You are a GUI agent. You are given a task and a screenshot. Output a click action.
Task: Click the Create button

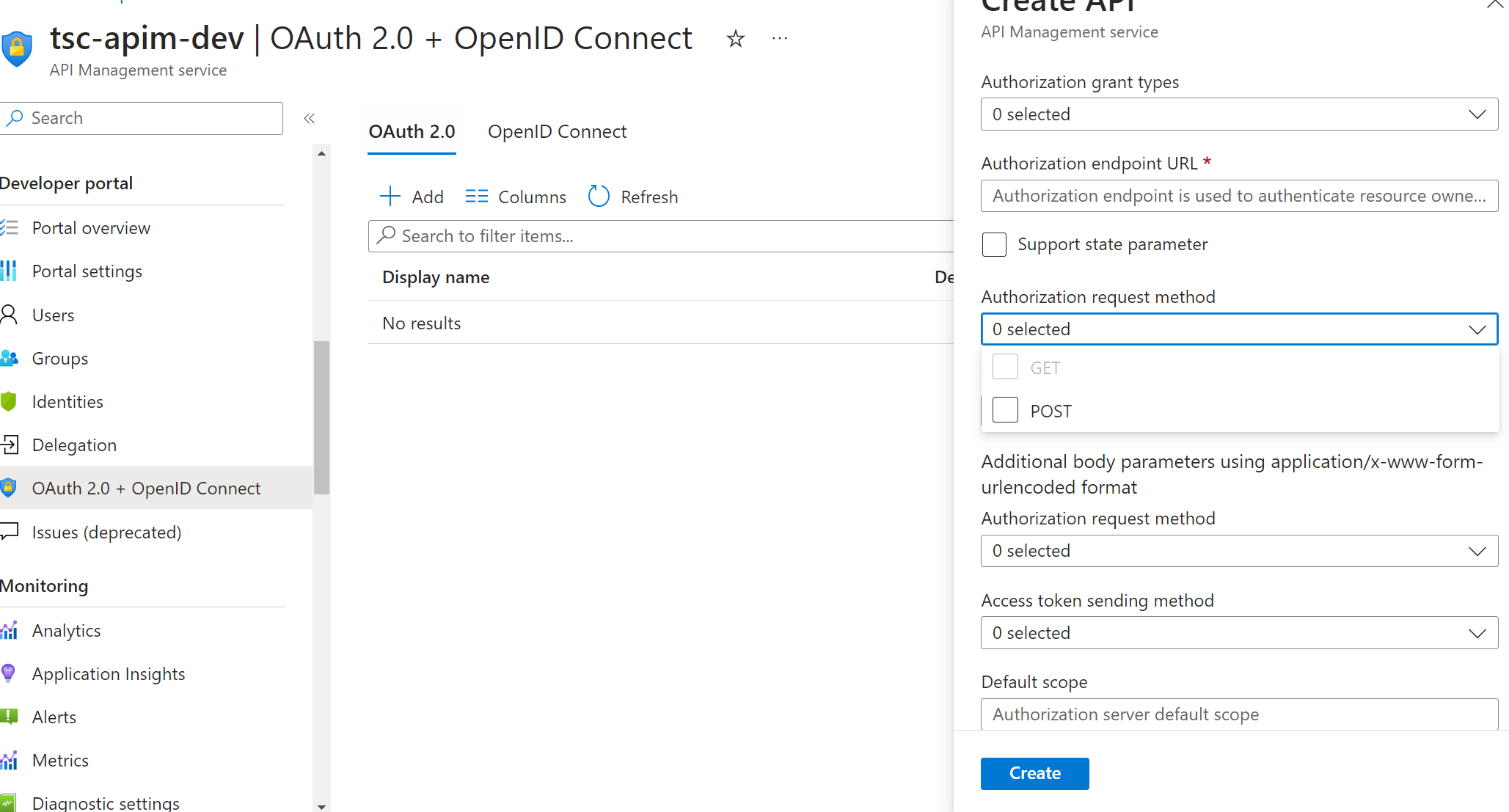[x=1034, y=773]
